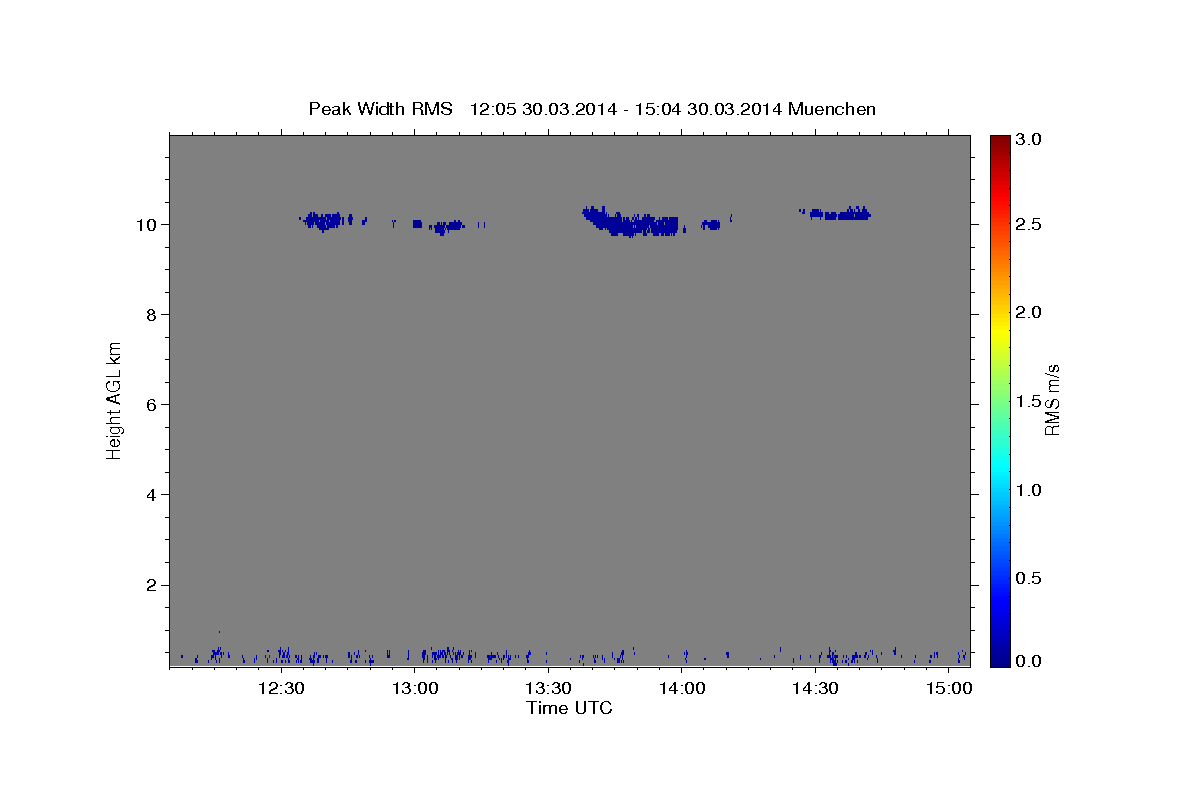Click the 12:30 time tick label
This screenshot has width=1200, height=800.
[x=281, y=688]
